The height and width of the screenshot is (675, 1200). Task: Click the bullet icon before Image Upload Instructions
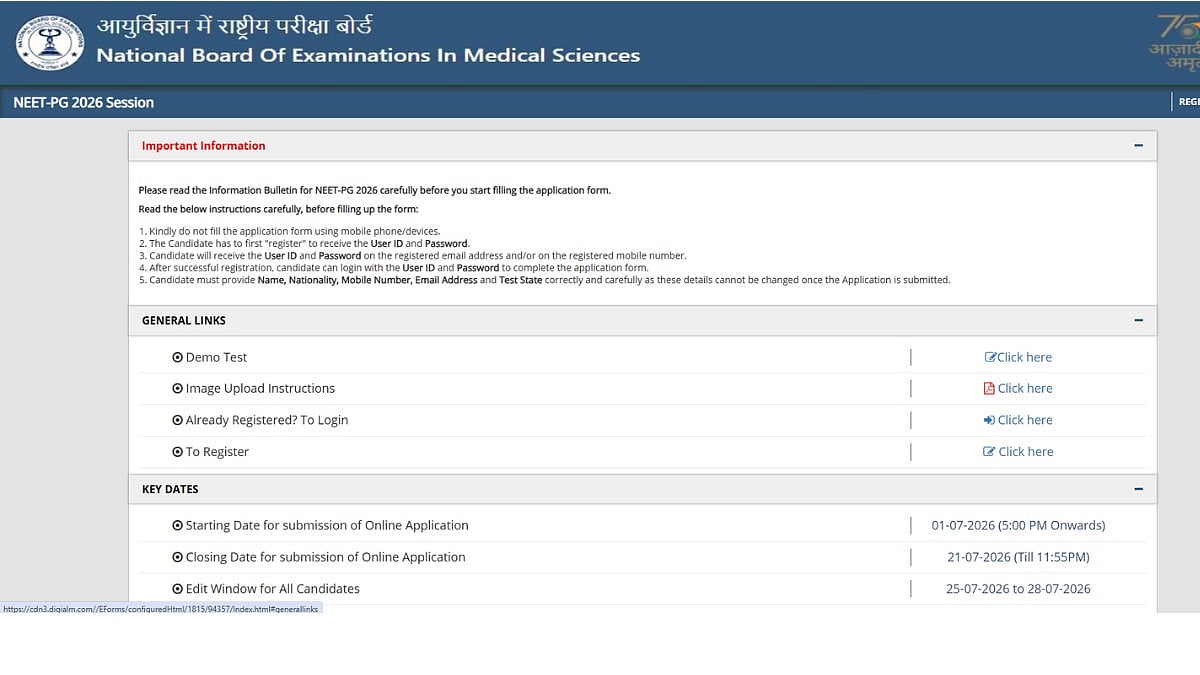pyautogui.click(x=177, y=388)
